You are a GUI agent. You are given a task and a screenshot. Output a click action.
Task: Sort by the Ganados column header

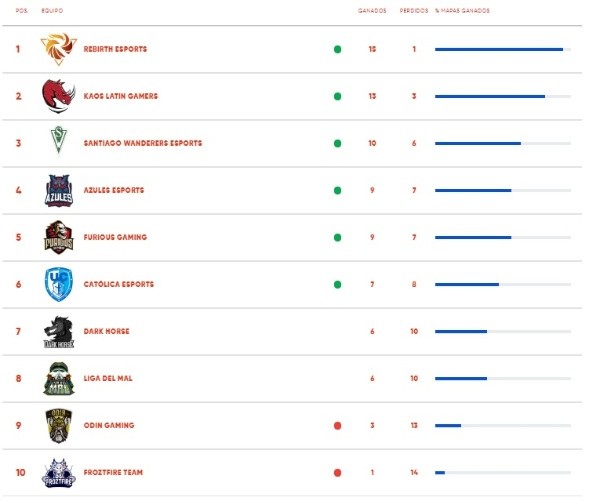(x=372, y=11)
